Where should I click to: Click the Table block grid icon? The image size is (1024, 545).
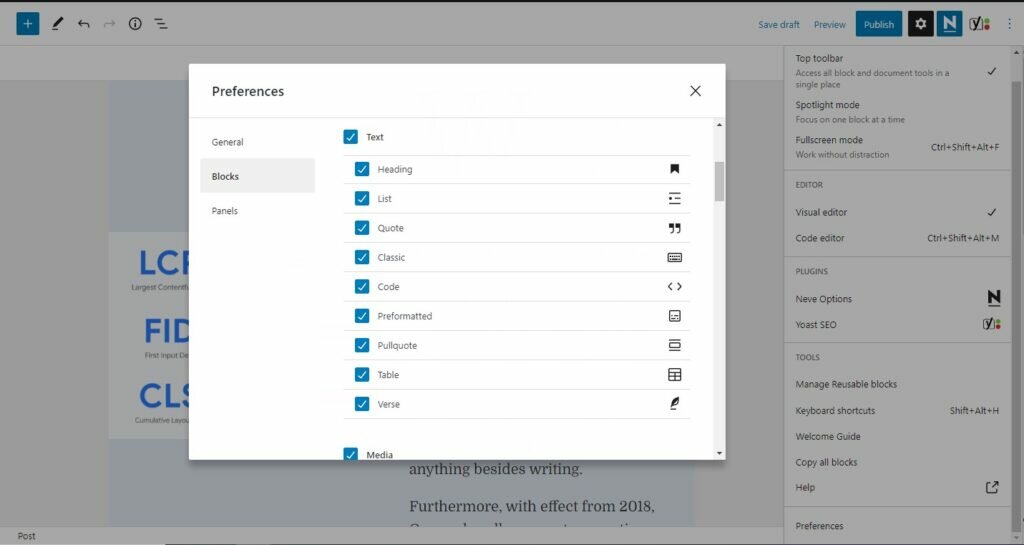click(x=675, y=375)
